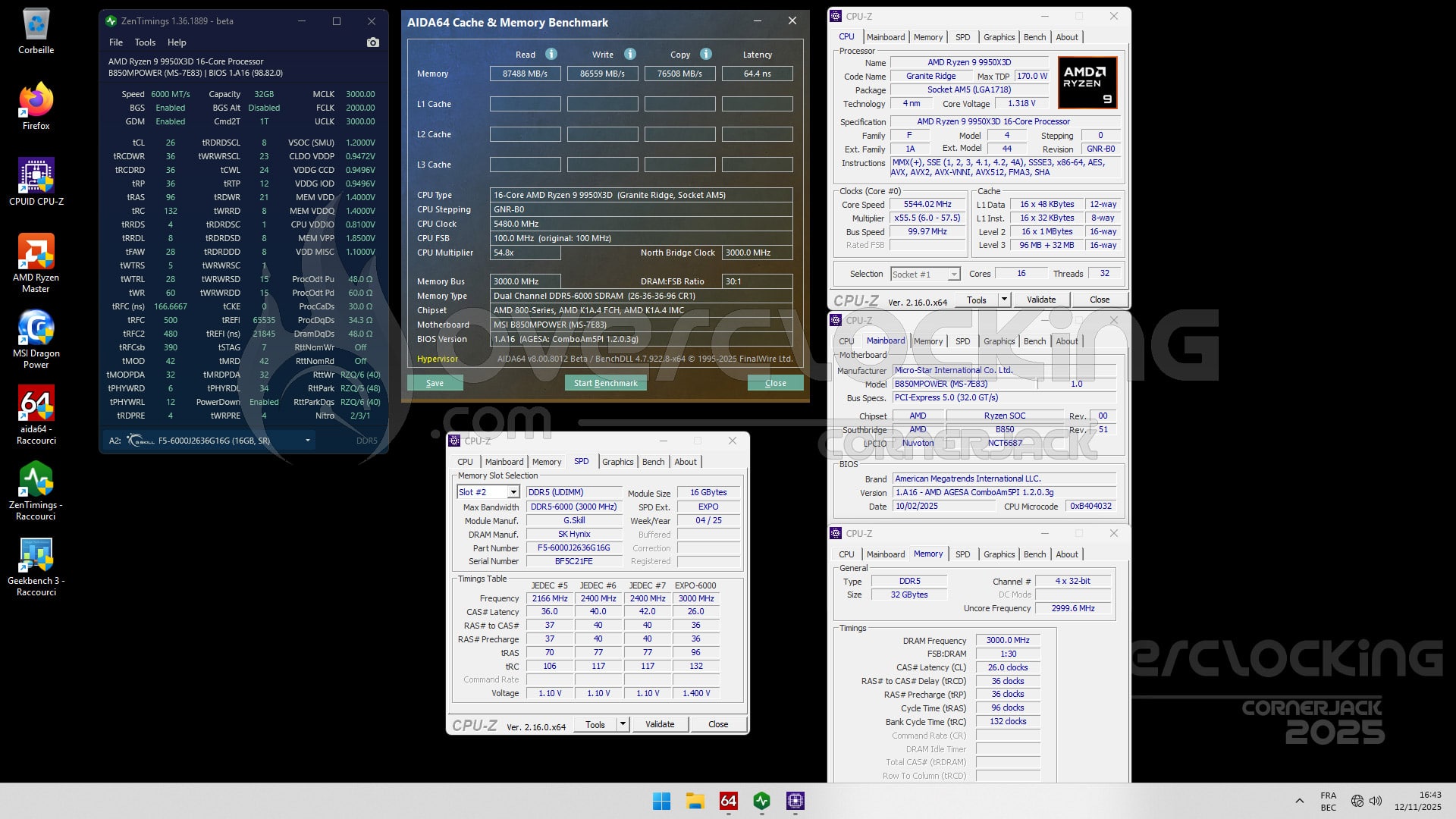Click Validate in the CPU-Z SPD window
This screenshot has height=819, width=1456.
660,724
